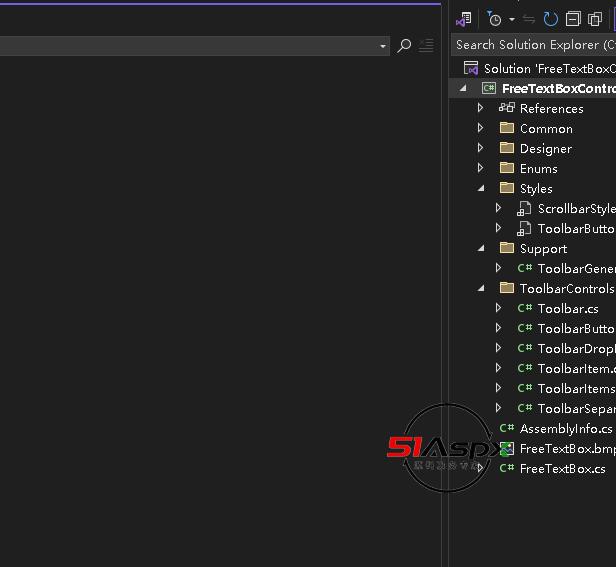
Task: Expand the References node
Action: 481,108
